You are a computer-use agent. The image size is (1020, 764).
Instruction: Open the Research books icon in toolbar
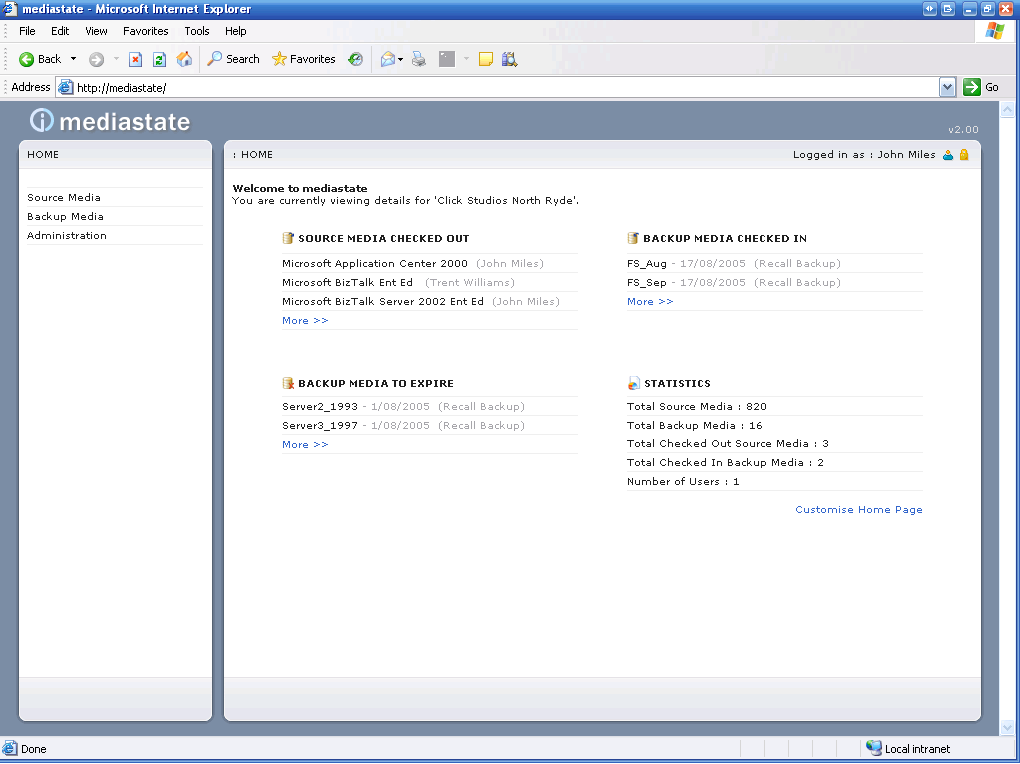(509, 59)
